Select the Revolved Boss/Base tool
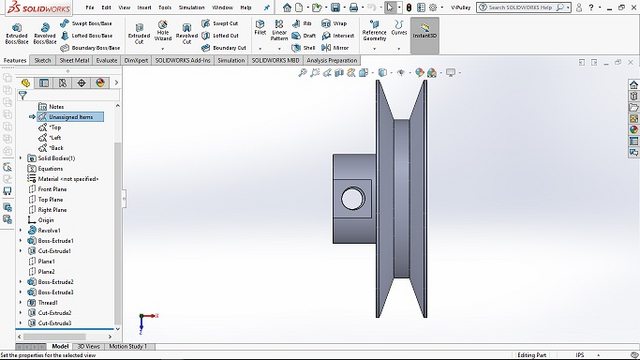The image size is (640, 360). coord(44,34)
